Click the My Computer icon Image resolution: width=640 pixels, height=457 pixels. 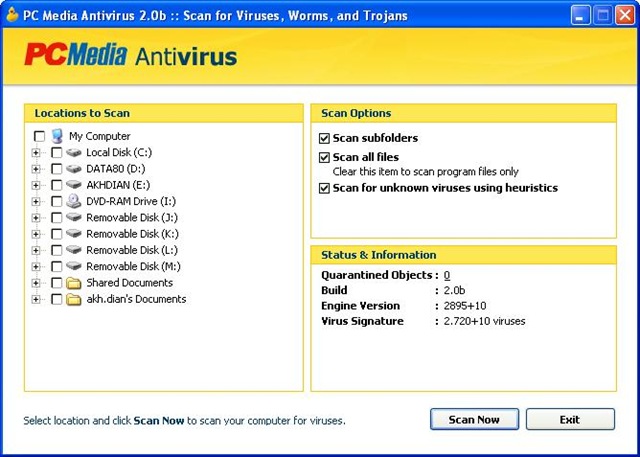[57, 136]
